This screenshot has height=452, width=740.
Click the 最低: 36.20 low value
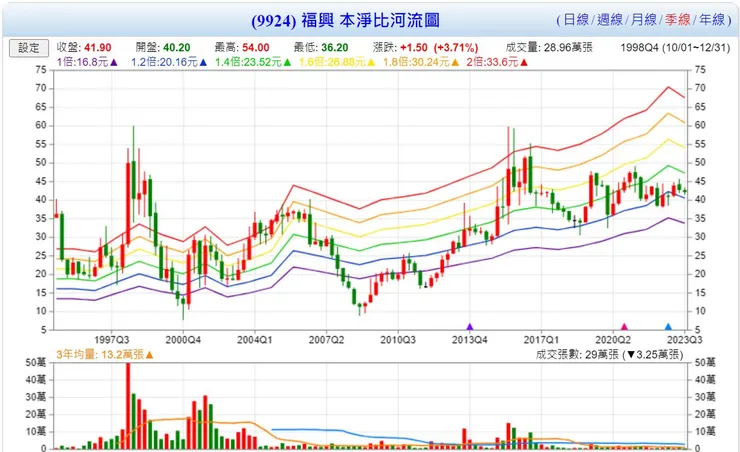coord(321,48)
